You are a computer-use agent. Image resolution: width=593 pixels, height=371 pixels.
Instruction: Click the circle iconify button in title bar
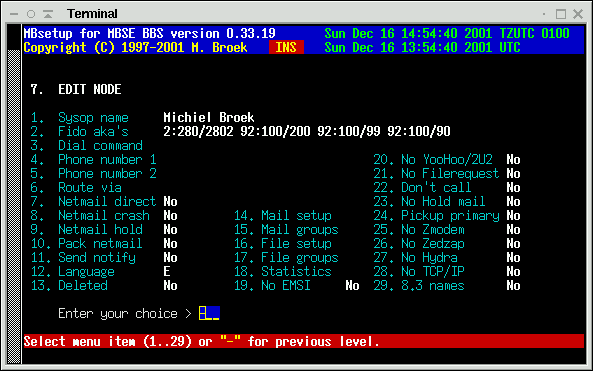pos(31,14)
